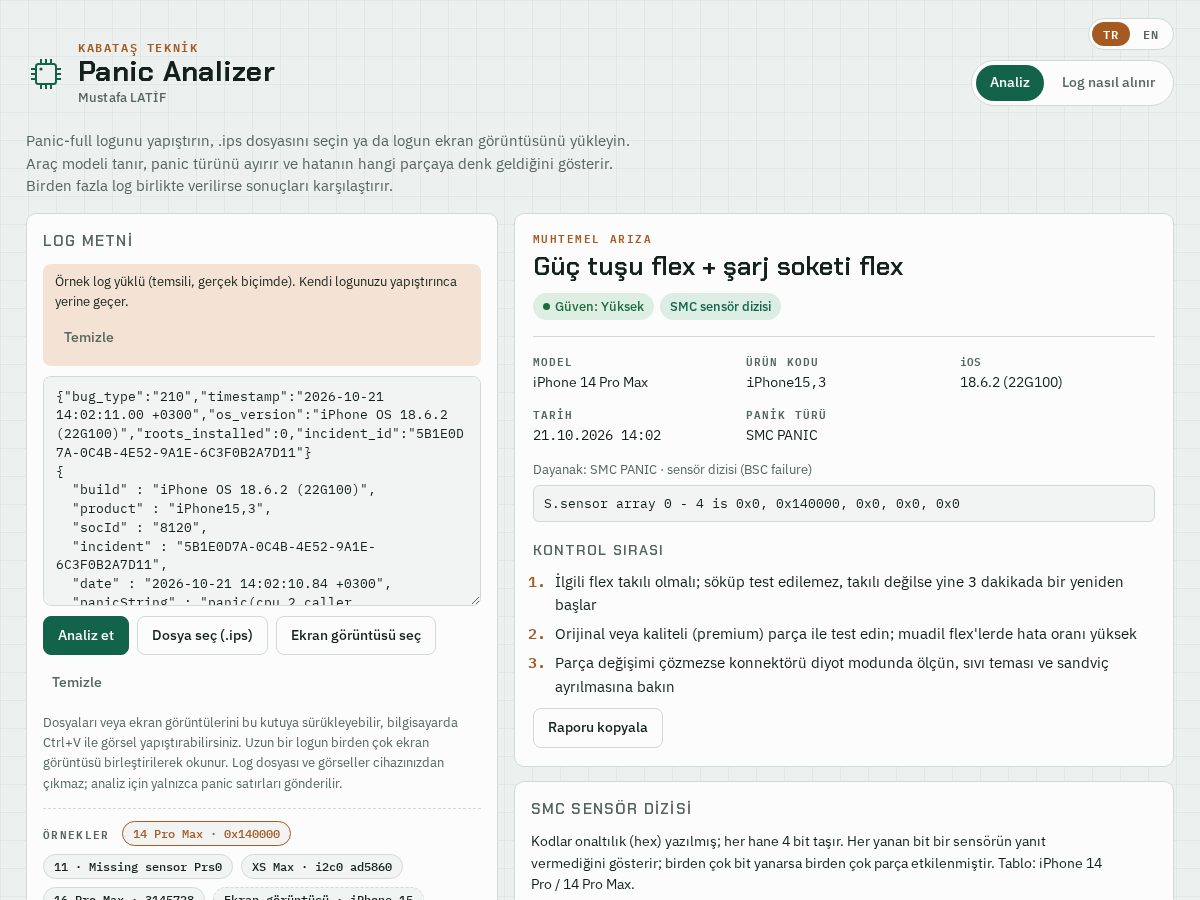Switch language to EN

click(1151, 34)
